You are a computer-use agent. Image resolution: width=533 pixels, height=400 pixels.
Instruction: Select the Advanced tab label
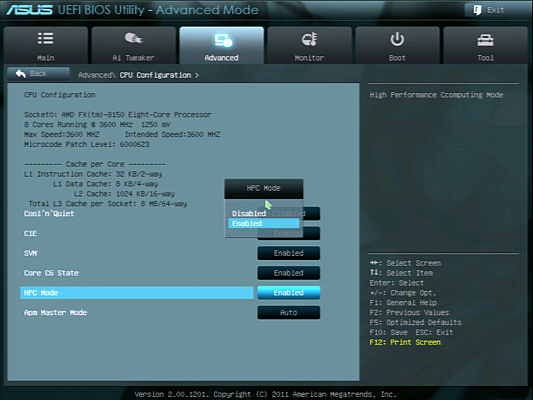221,58
